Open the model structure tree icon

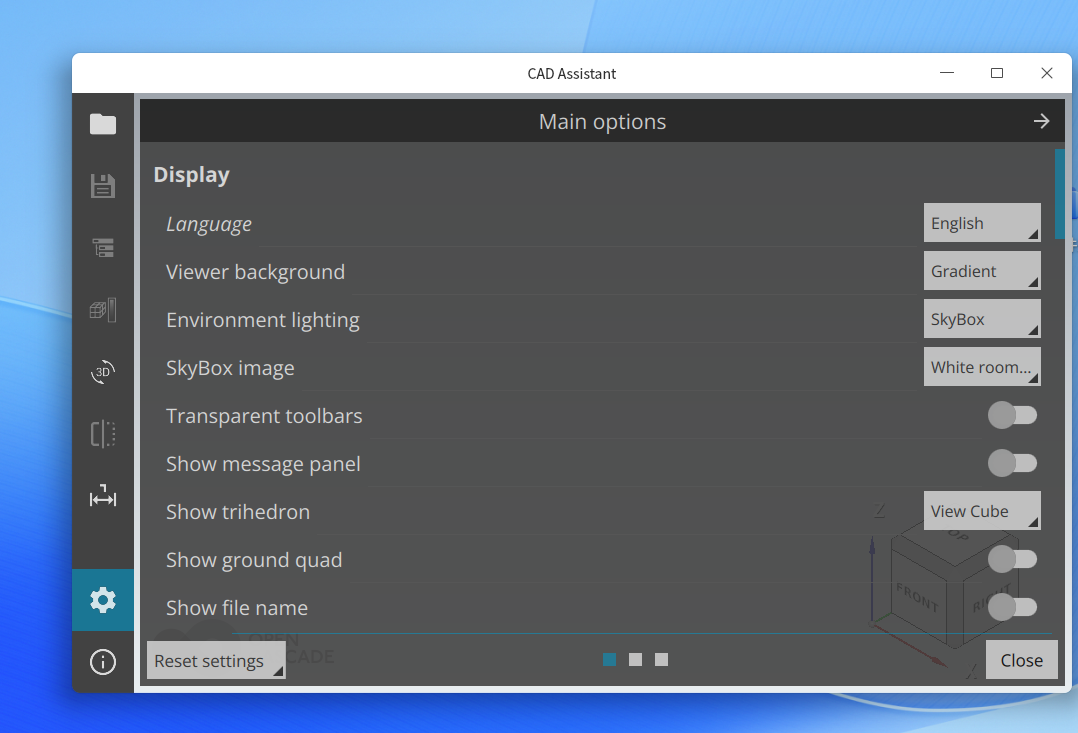pyautogui.click(x=103, y=248)
